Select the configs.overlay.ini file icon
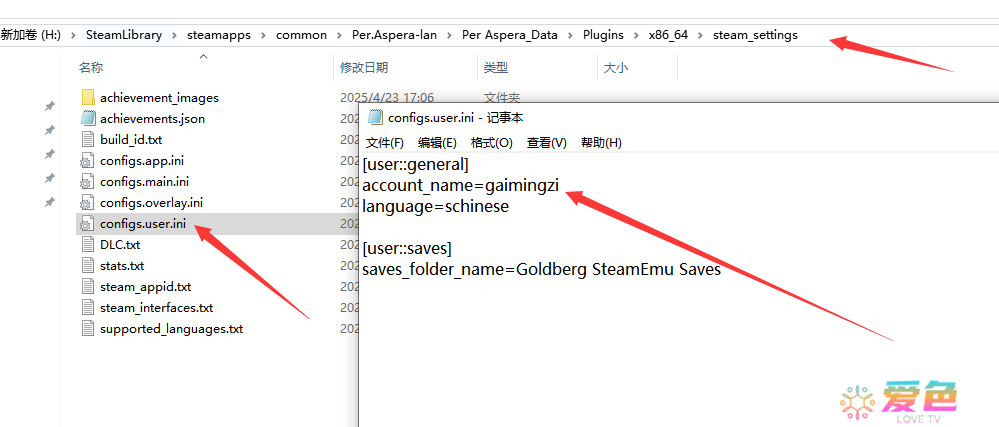 tap(87, 203)
